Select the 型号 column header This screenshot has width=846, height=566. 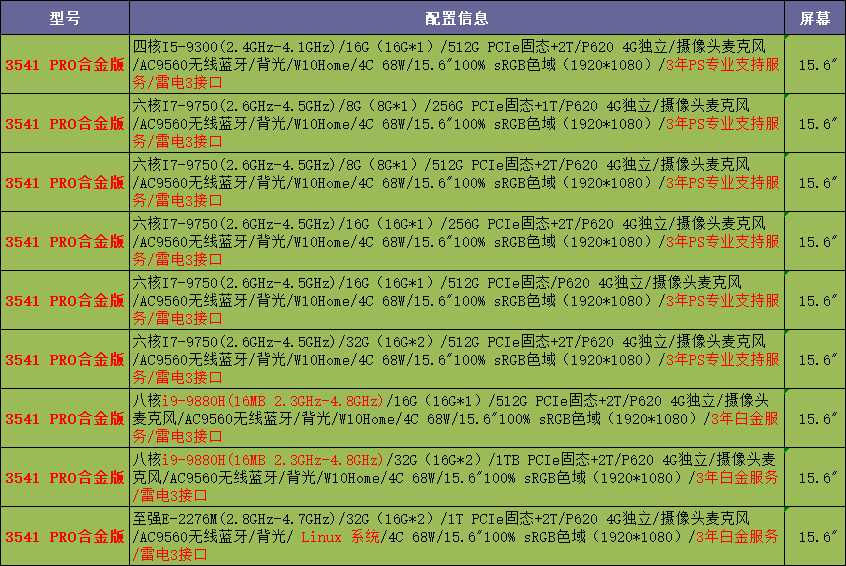coord(65,18)
